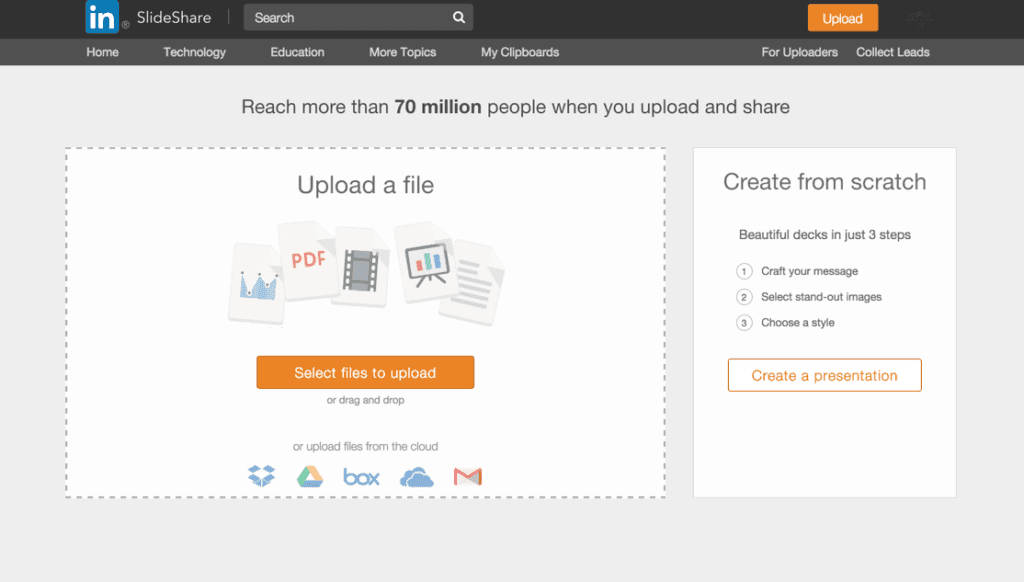Open Collect Leads link
This screenshot has height=582, width=1024.
click(893, 52)
